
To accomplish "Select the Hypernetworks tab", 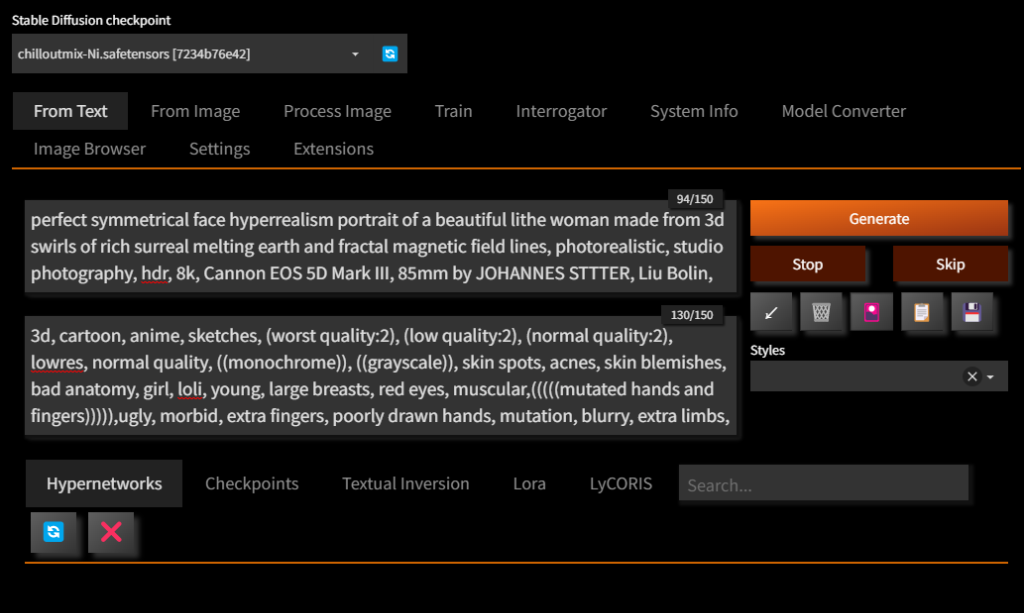I will (104, 484).
